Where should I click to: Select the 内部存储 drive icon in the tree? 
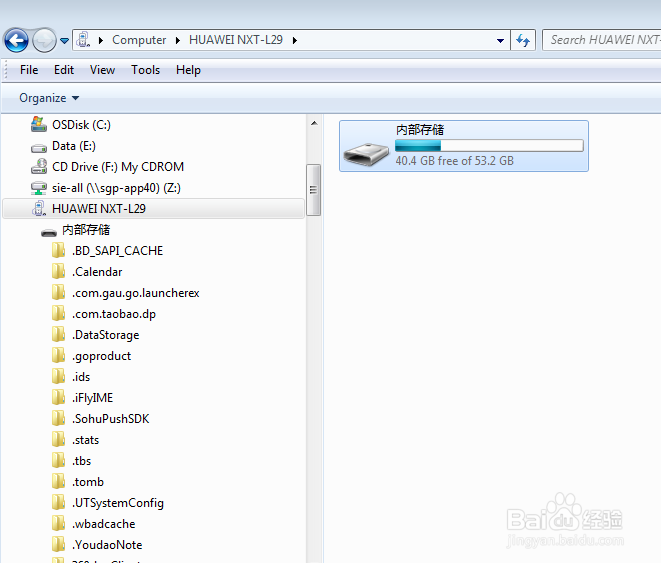(49, 232)
